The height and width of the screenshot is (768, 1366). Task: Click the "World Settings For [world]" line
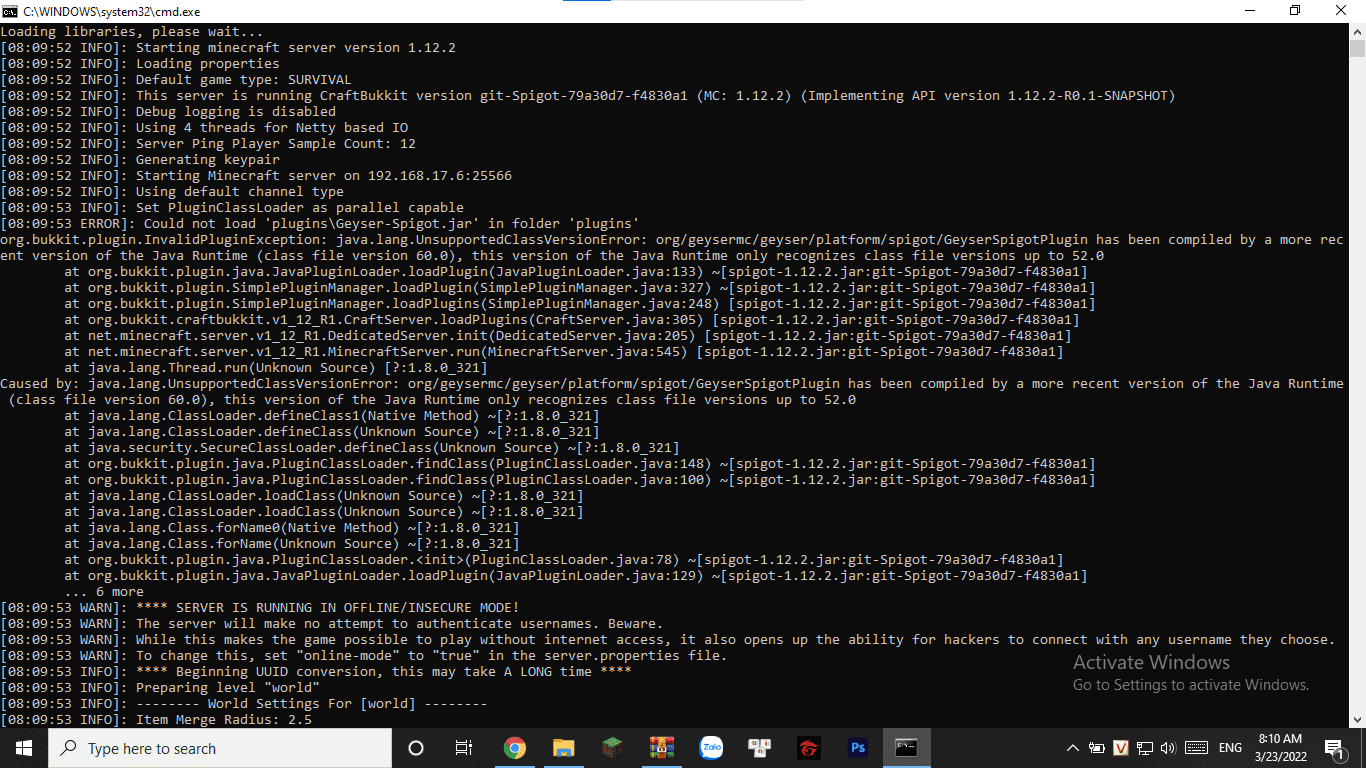[x=244, y=704]
